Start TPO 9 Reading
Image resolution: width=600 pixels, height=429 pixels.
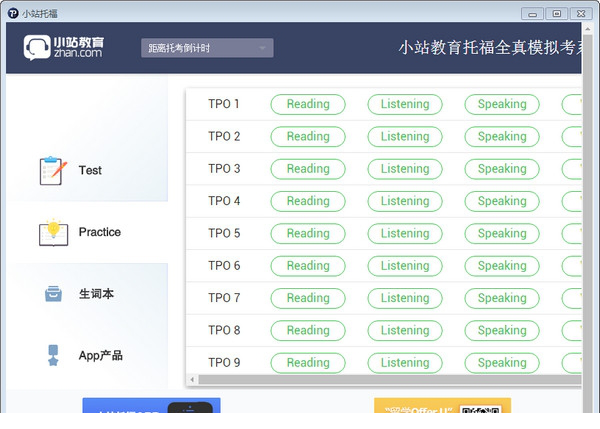click(308, 363)
